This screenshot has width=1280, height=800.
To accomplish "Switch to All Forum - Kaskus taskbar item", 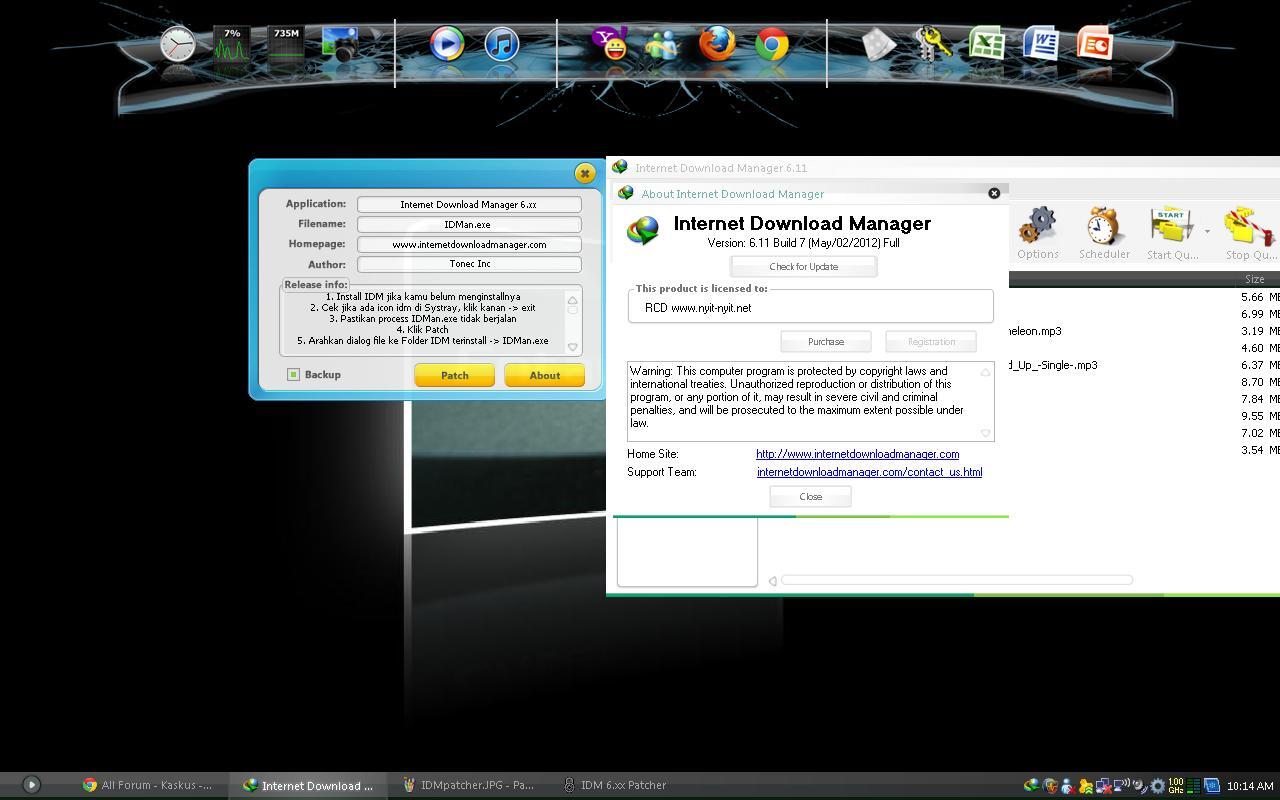I will tap(148, 785).
